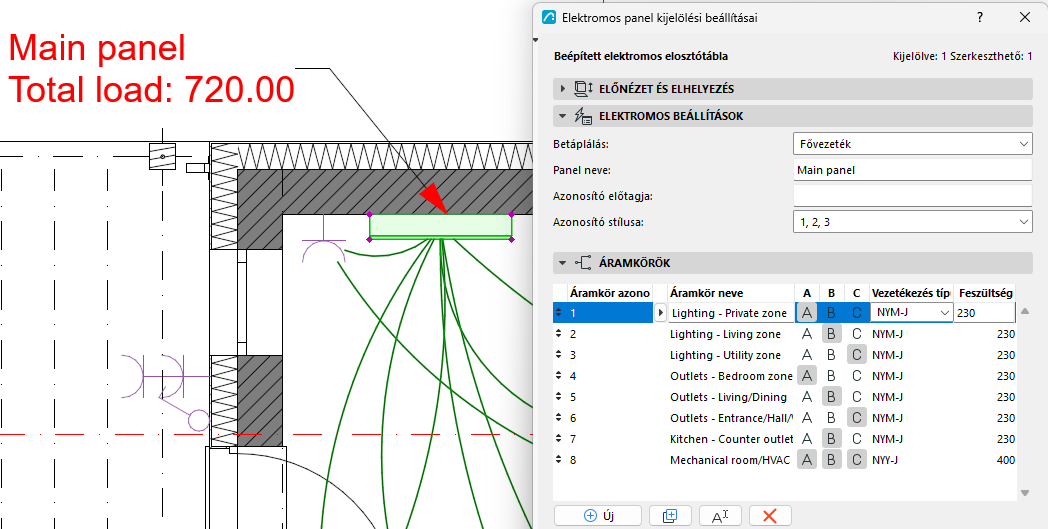Click reorder handle of circuit row 1

click(x=559, y=312)
